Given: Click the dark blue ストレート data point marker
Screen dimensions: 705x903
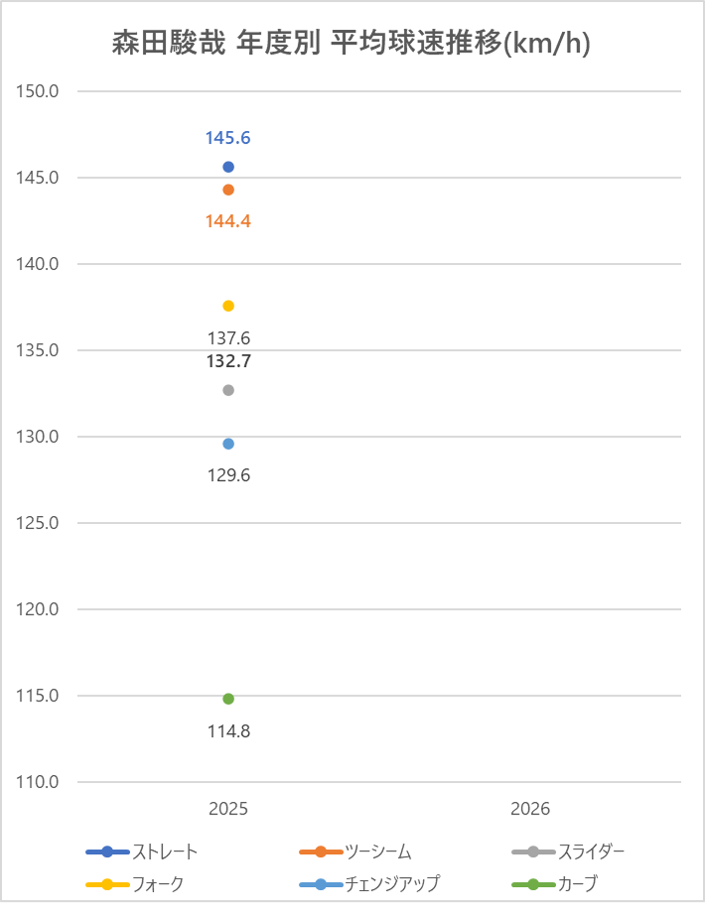Looking at the screenshot, I should coord(228,167).
